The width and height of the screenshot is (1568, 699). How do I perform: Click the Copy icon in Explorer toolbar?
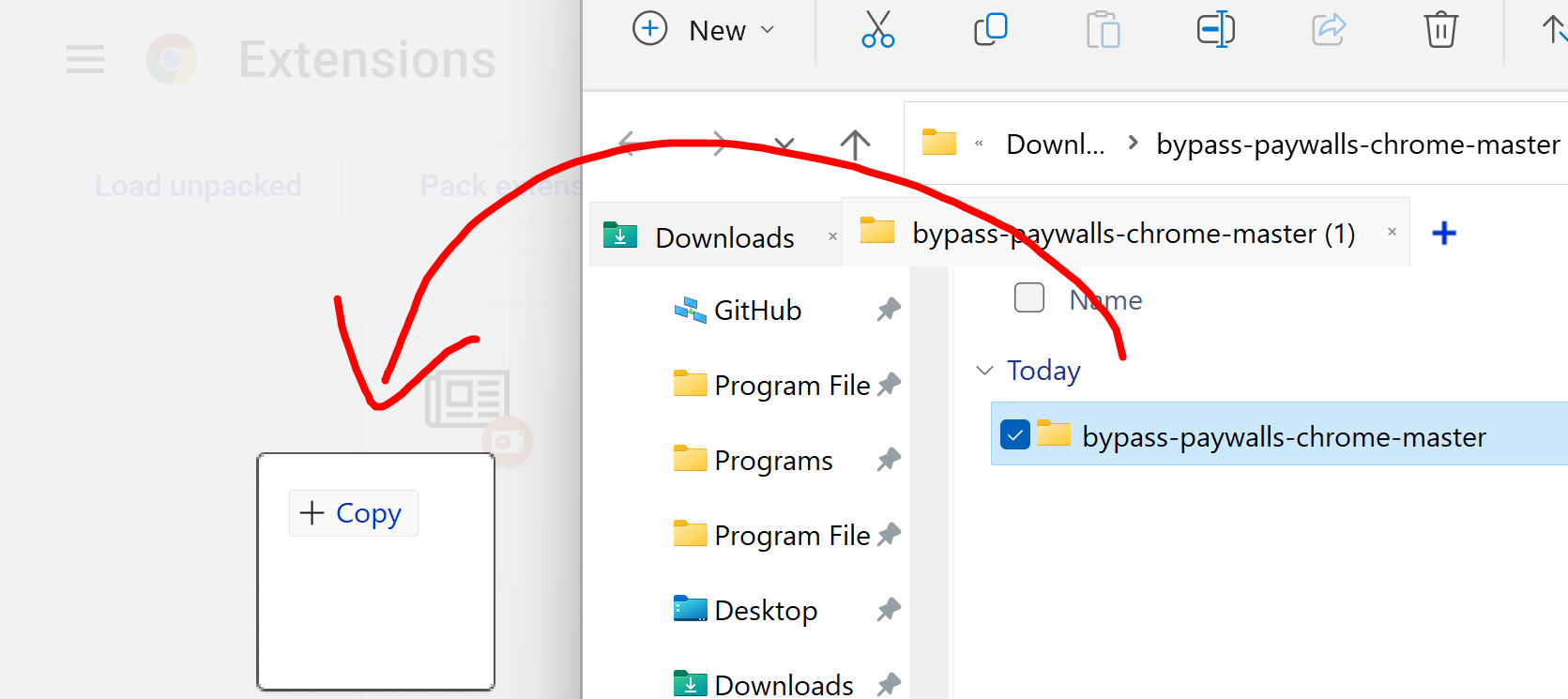tap(991, 30)
